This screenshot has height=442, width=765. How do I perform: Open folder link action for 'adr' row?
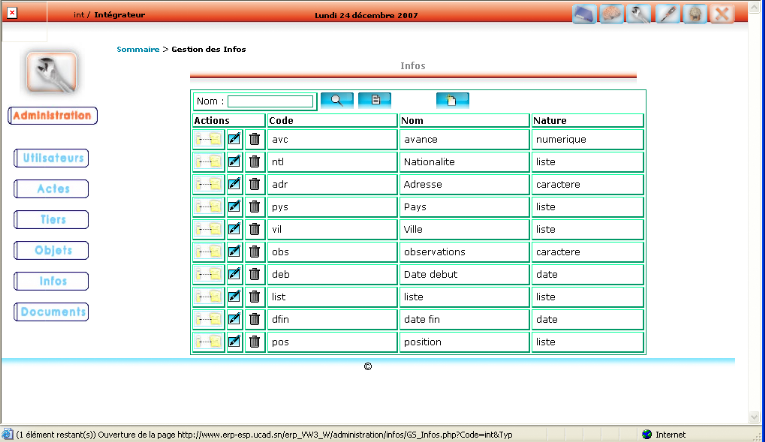tap(208, 184)
